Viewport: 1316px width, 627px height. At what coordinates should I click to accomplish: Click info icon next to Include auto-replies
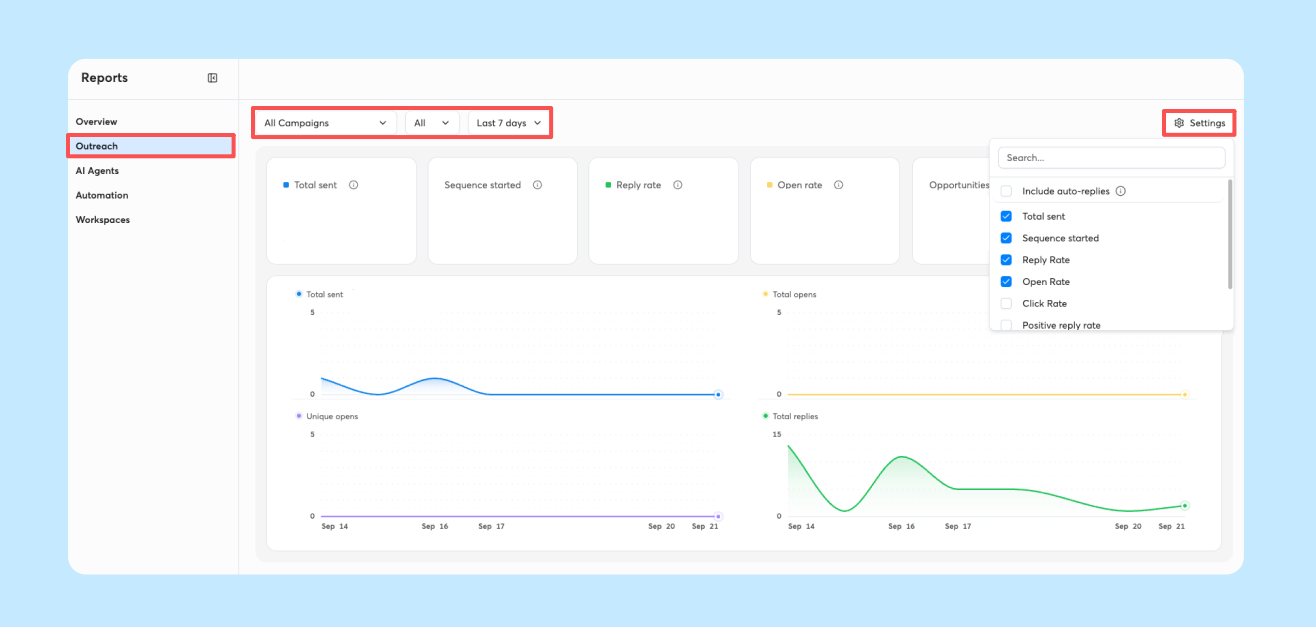(x=1120, y=191)
